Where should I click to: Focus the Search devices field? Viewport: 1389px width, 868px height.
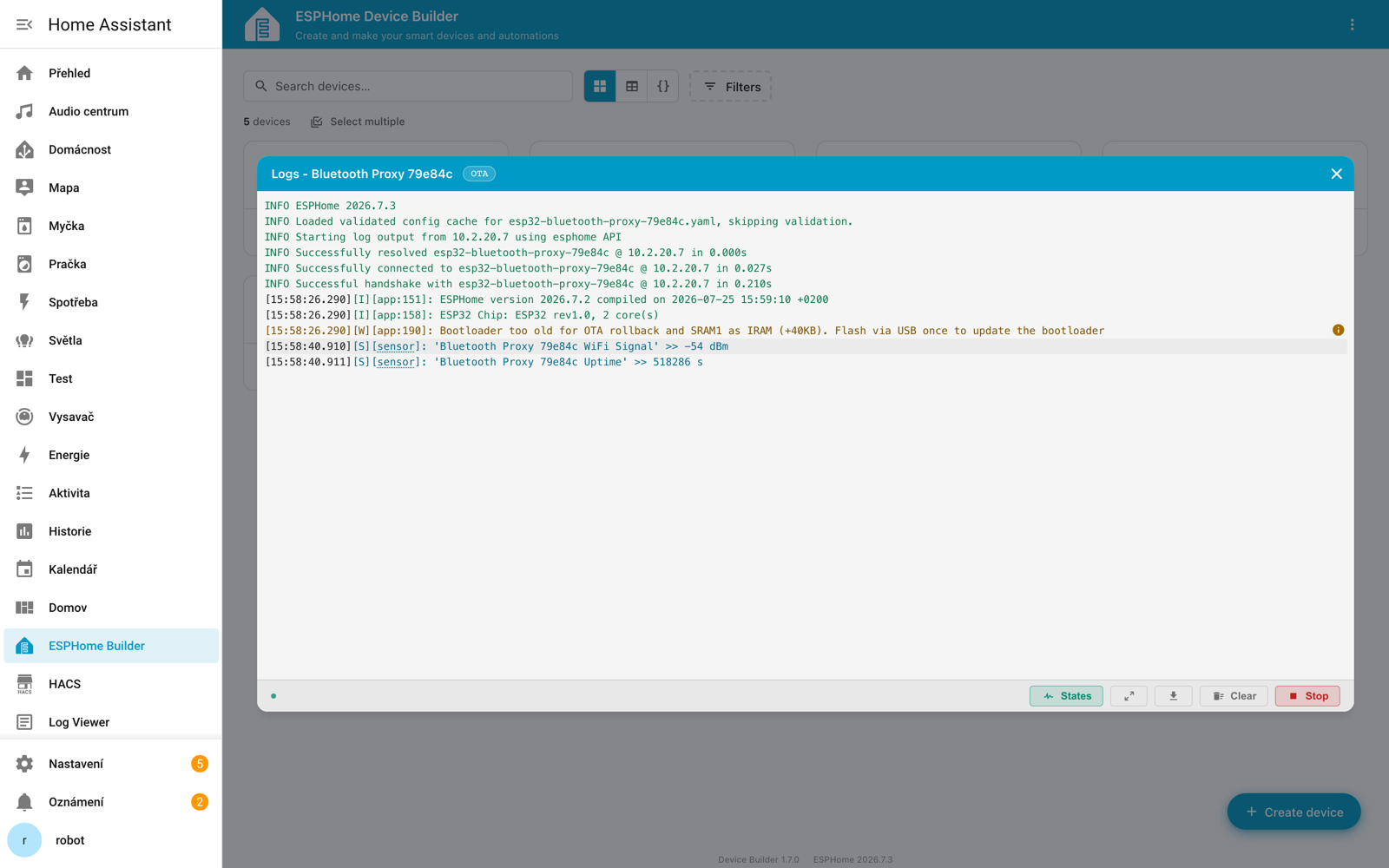click(408, 86)
